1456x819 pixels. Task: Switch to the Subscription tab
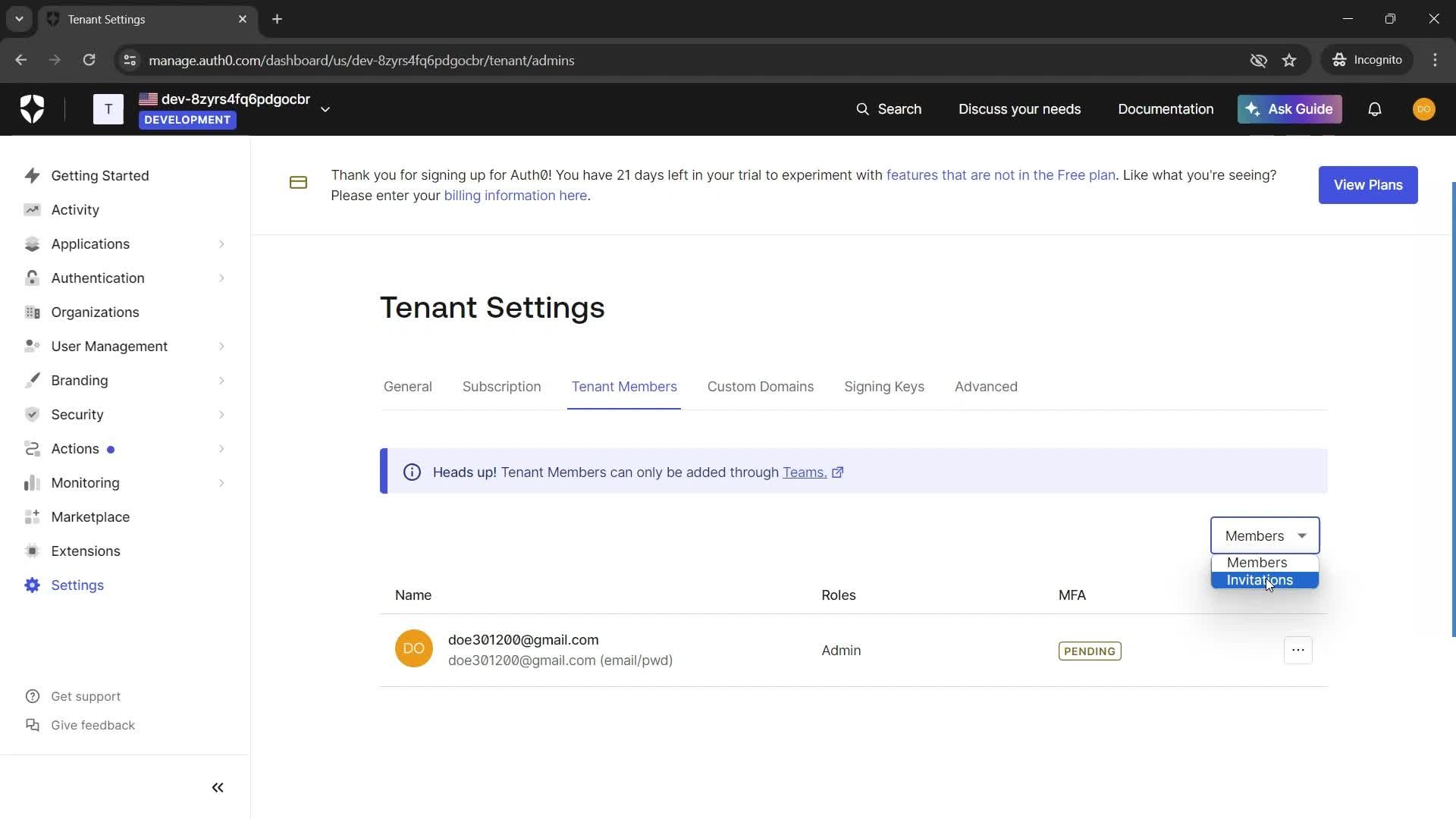click(501, 387)
